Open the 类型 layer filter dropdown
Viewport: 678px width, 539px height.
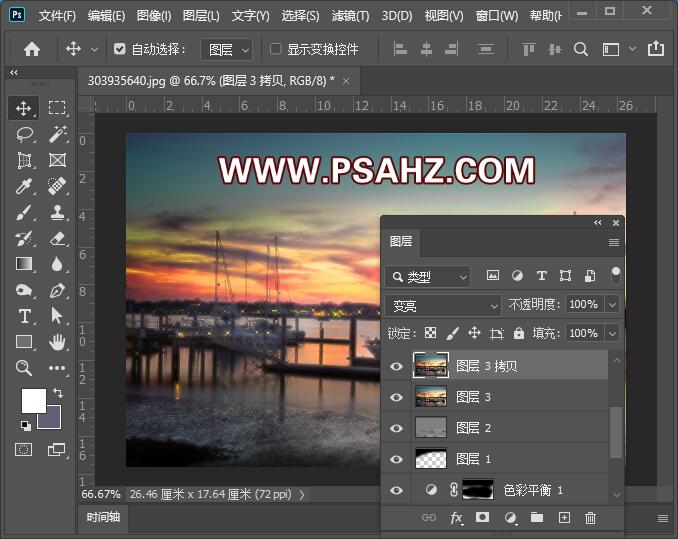click(427, 277)
